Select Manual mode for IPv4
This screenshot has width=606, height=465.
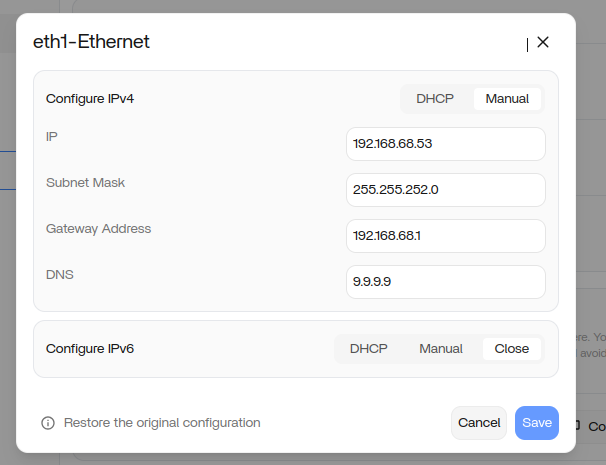click(x=507, y=98)
